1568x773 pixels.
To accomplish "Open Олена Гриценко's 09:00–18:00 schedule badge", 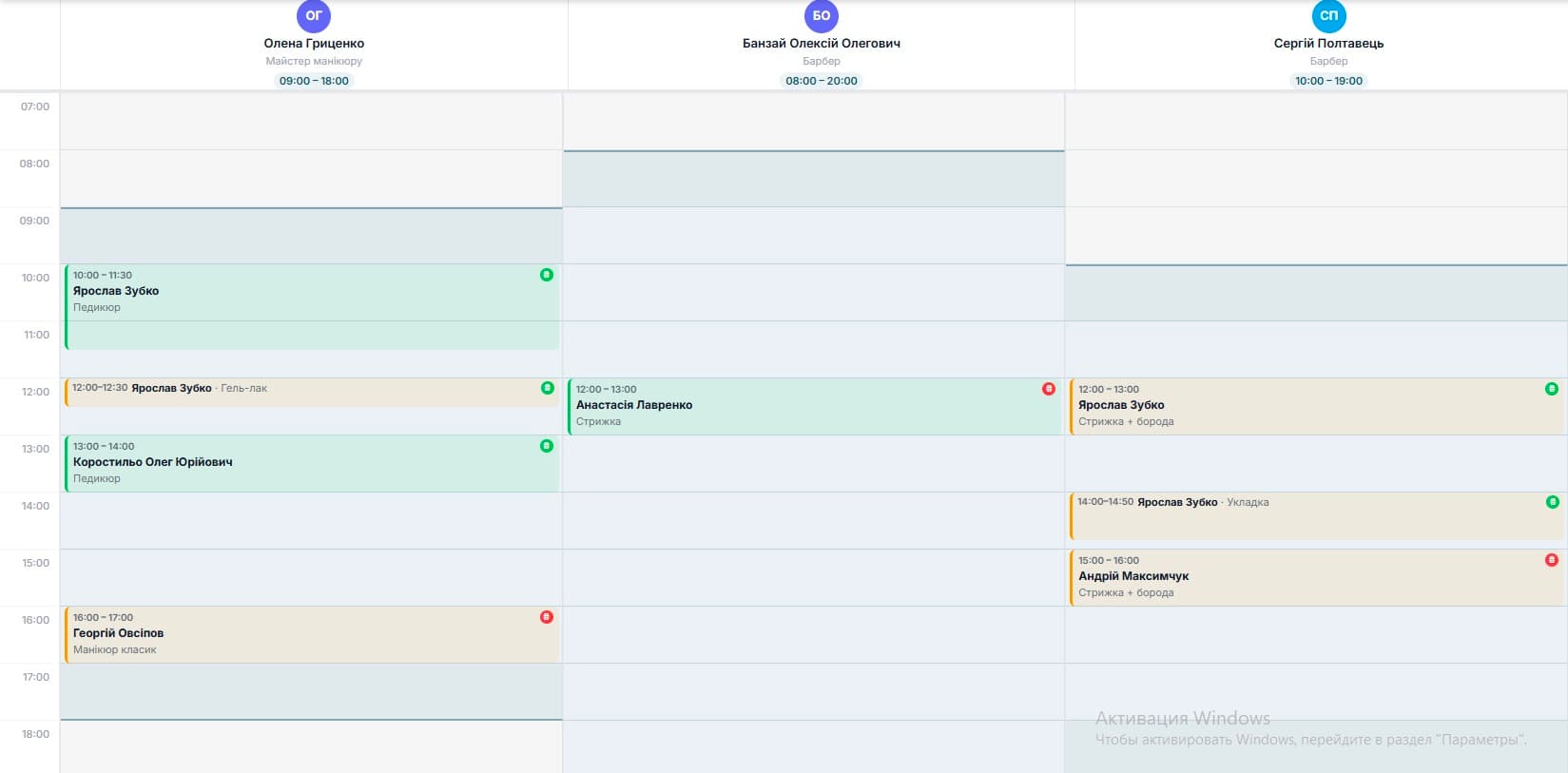I will click(x=314, y=81).
